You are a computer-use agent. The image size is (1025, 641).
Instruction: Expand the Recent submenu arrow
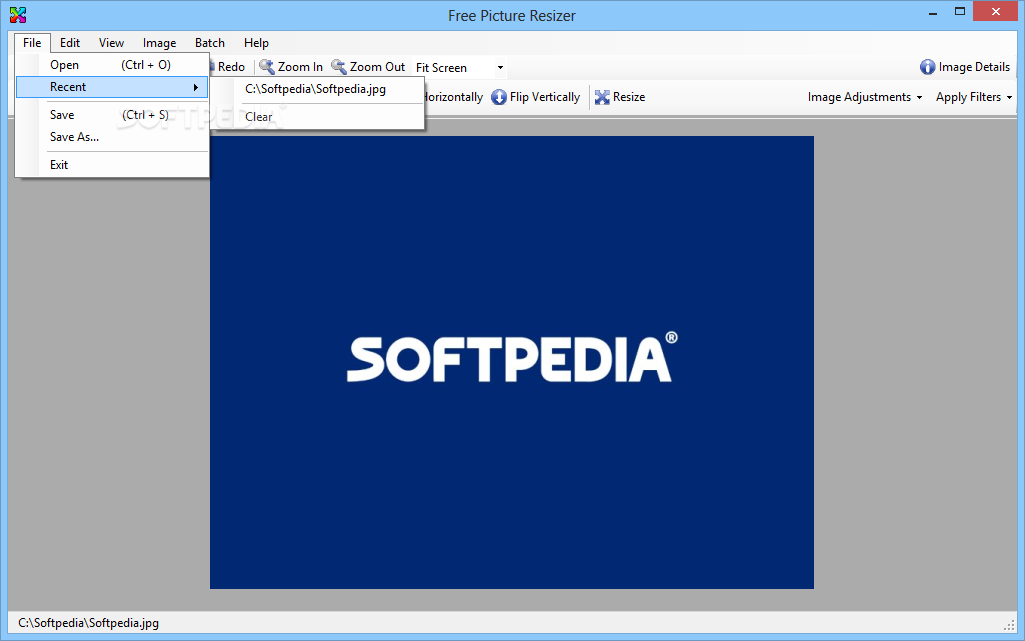(195, 87)
